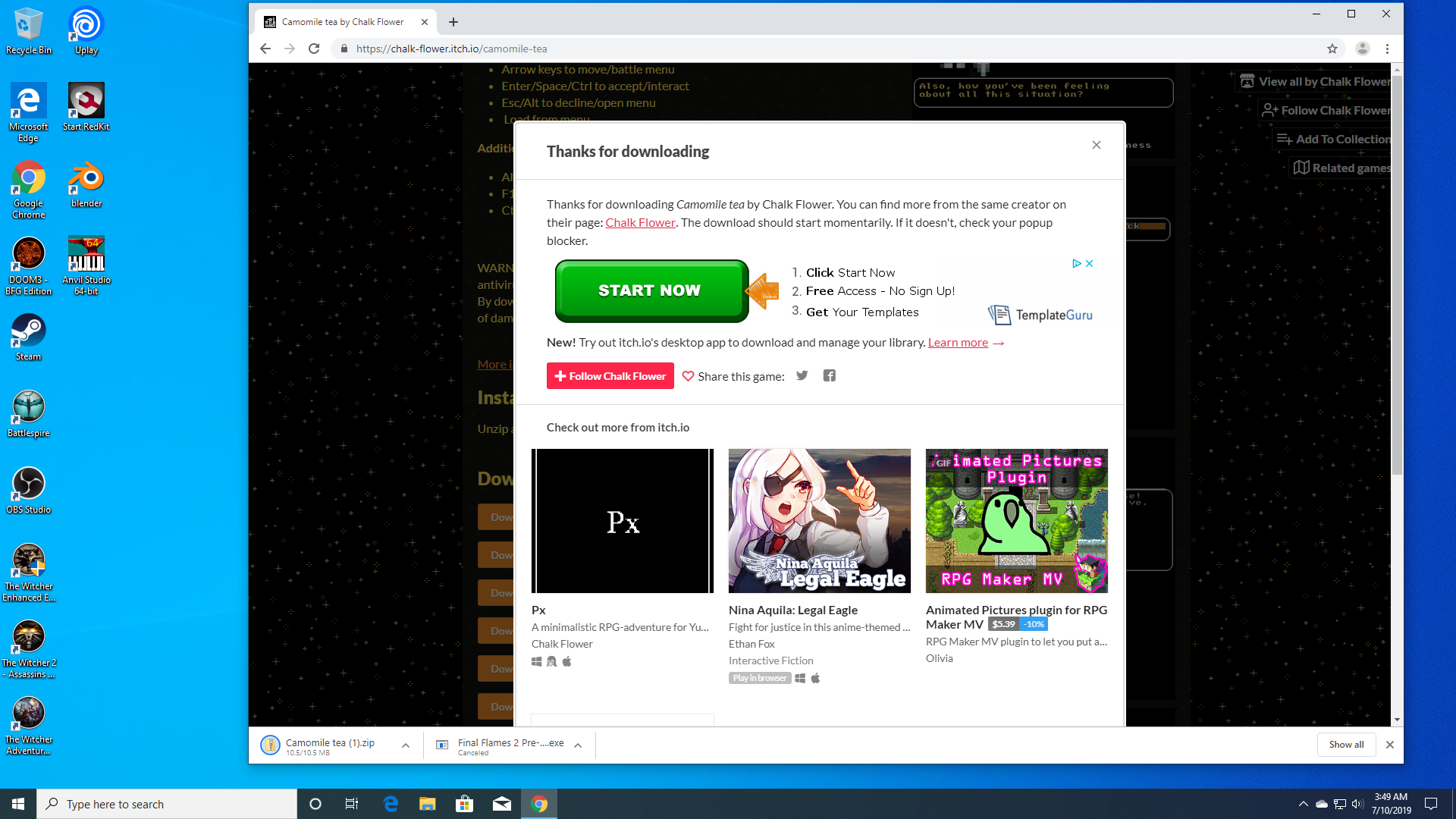Image resolution: width=1456 pixels, height=819 pixels.
Task: Expand the Camomile tea download bar
Action: [405, 744]
